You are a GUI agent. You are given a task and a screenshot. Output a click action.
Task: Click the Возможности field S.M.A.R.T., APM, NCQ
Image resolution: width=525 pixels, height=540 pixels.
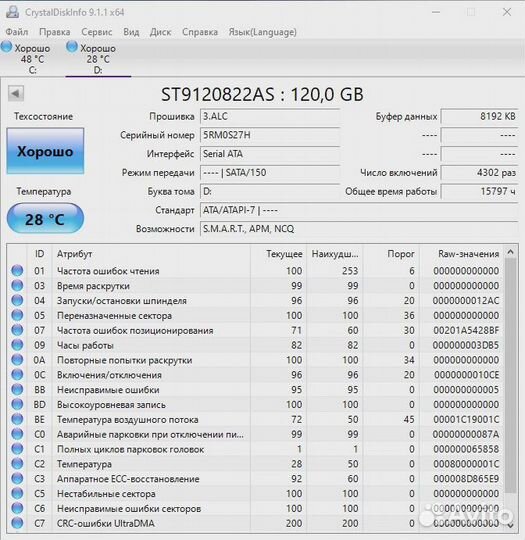coord(359,229)
